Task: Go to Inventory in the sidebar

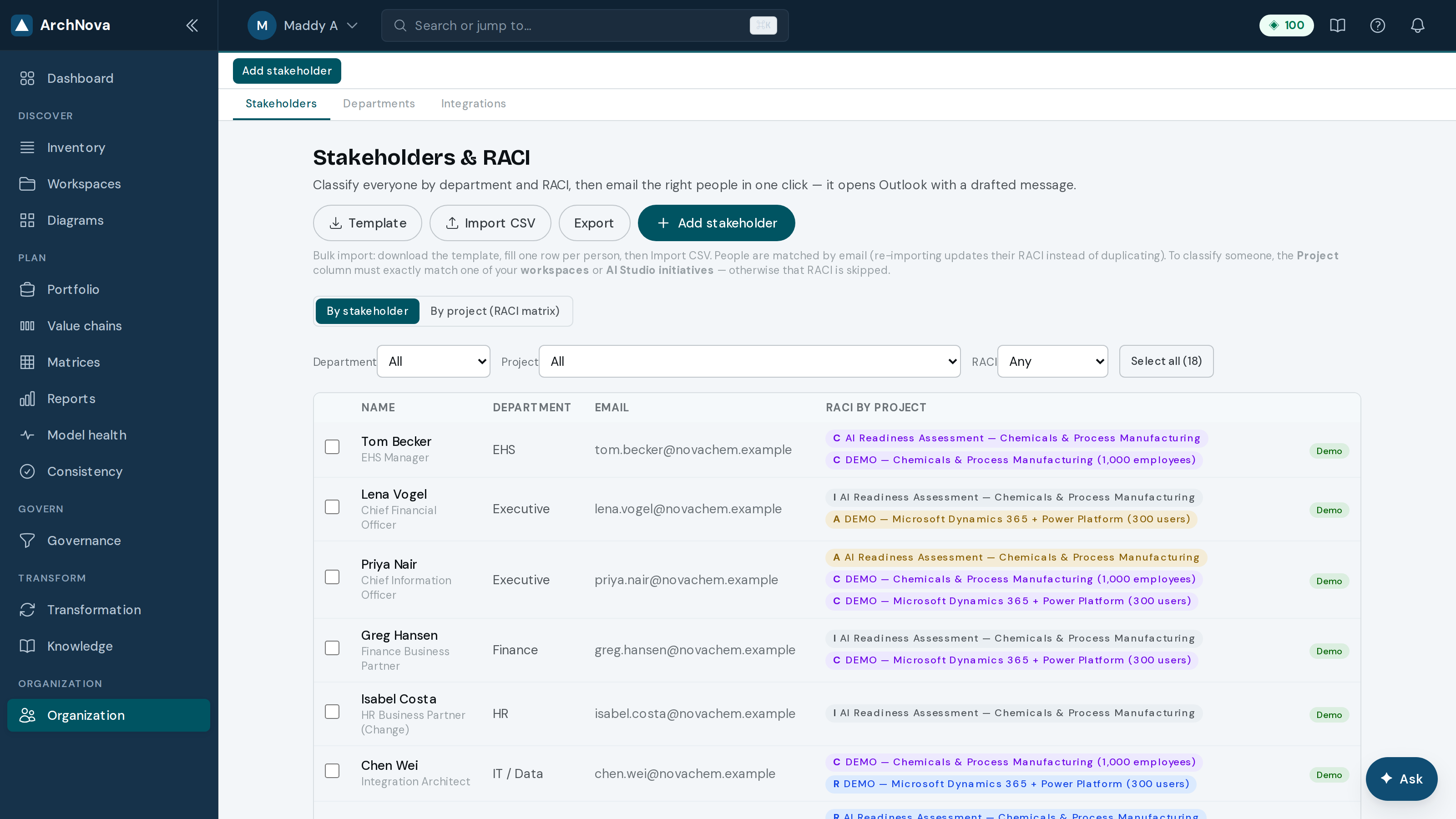Action: point(109,147)
